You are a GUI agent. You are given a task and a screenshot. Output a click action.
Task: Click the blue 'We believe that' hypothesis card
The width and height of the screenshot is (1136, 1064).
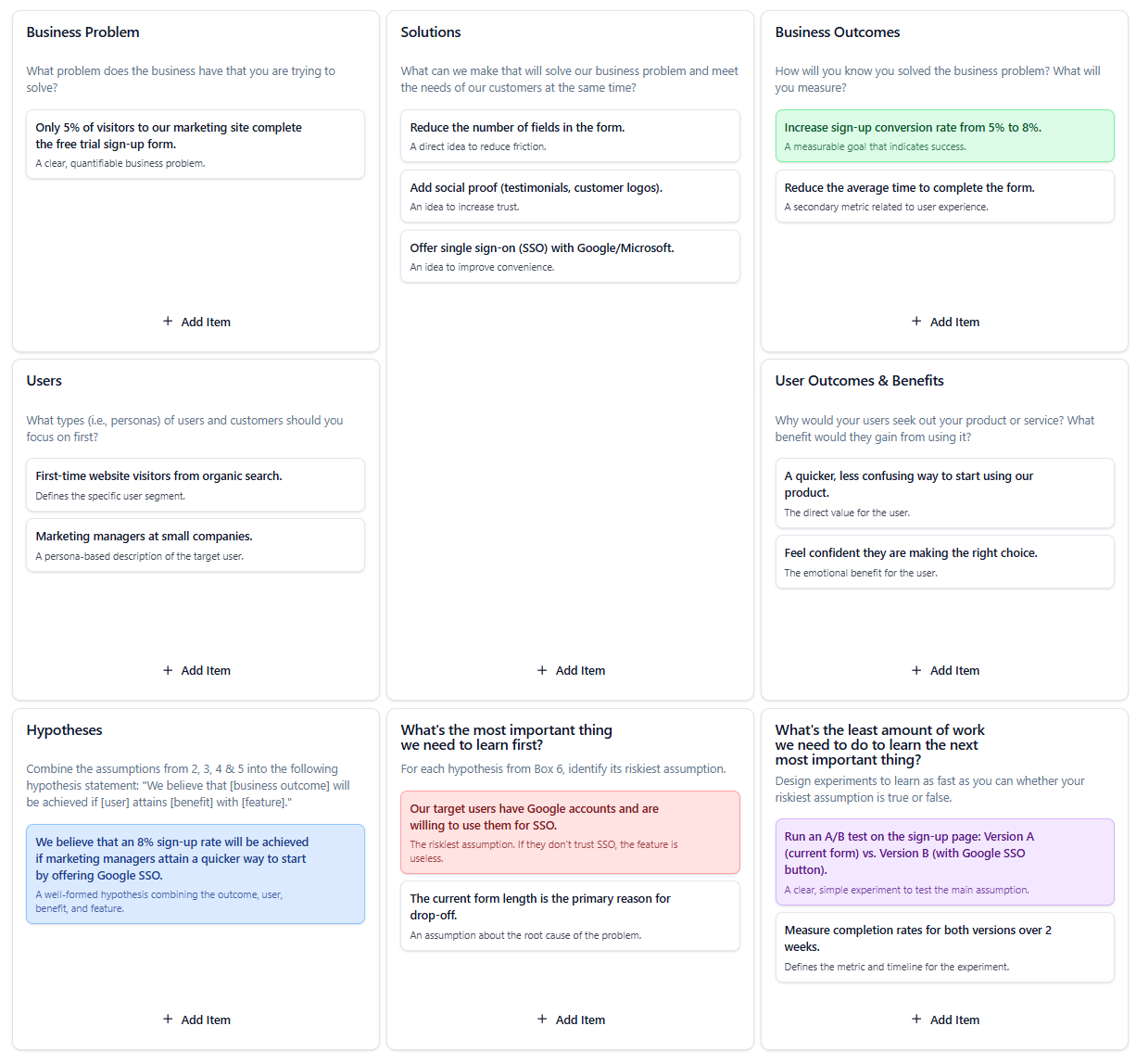coord(196,874)
